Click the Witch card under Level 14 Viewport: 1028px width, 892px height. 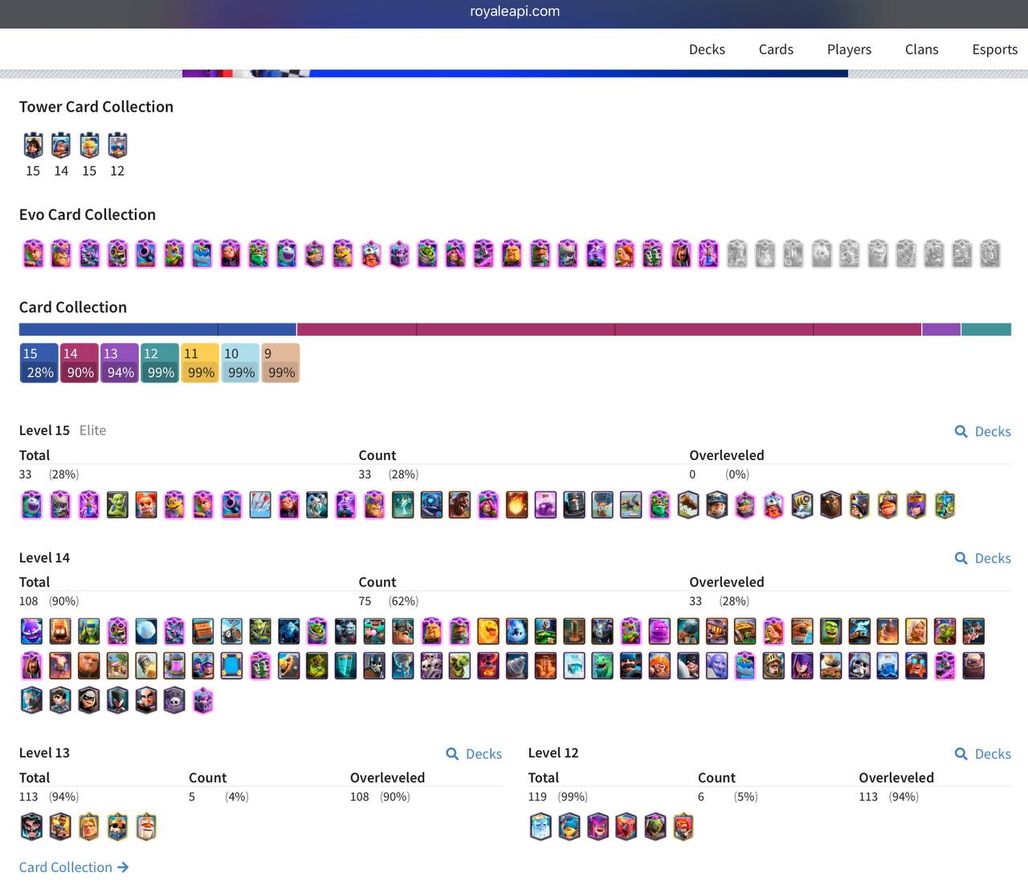802,666
